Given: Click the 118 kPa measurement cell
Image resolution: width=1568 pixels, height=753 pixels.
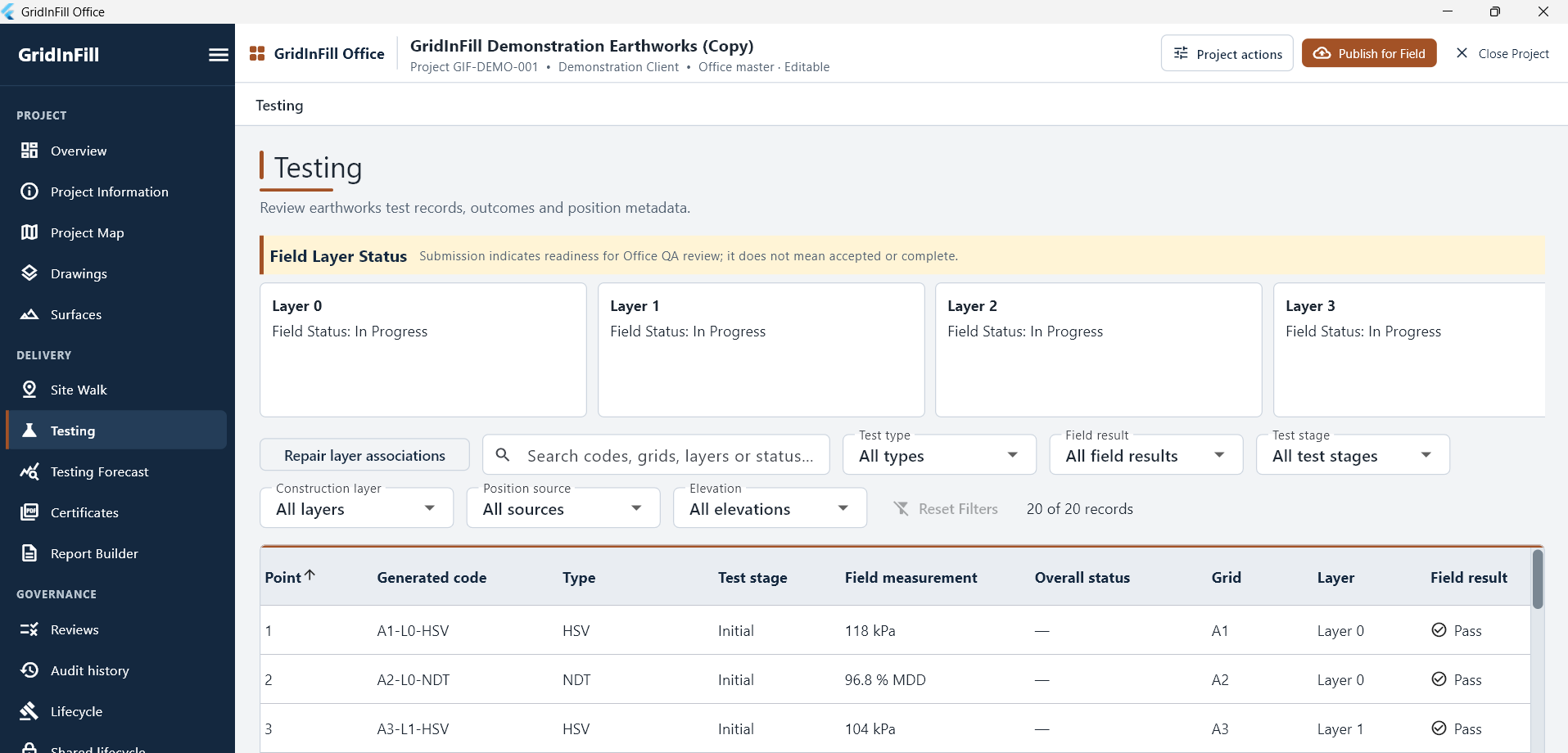Looking at the screenshot, I should coord(870,630).
